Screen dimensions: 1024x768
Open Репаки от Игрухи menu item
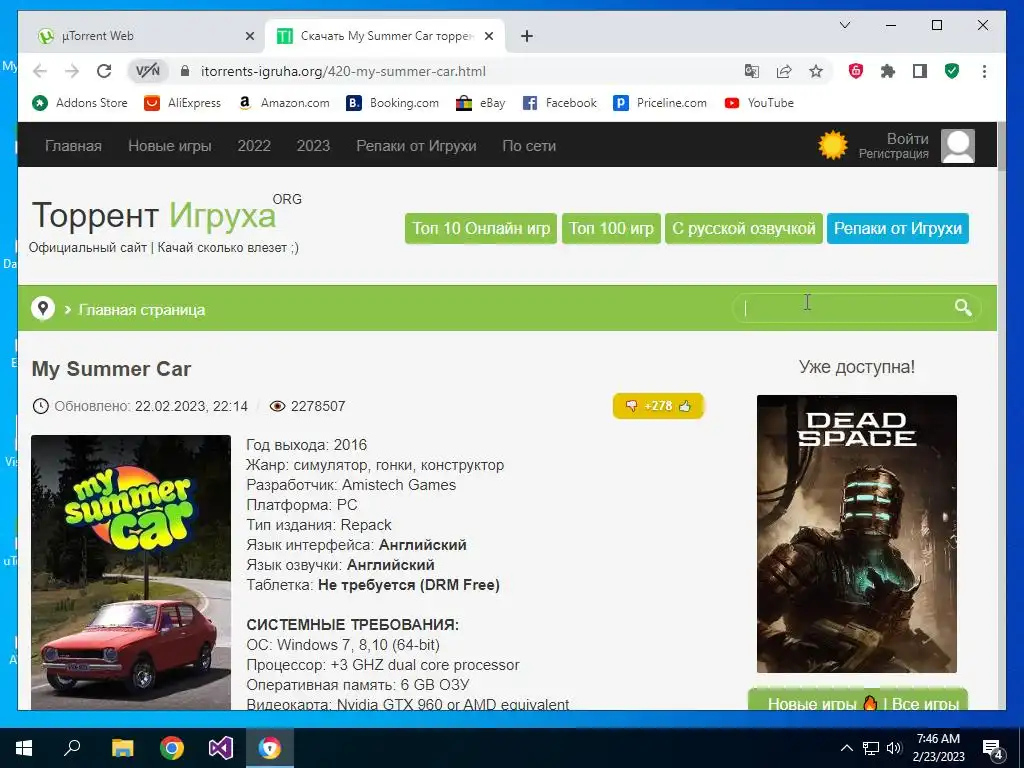coord(416,146)
